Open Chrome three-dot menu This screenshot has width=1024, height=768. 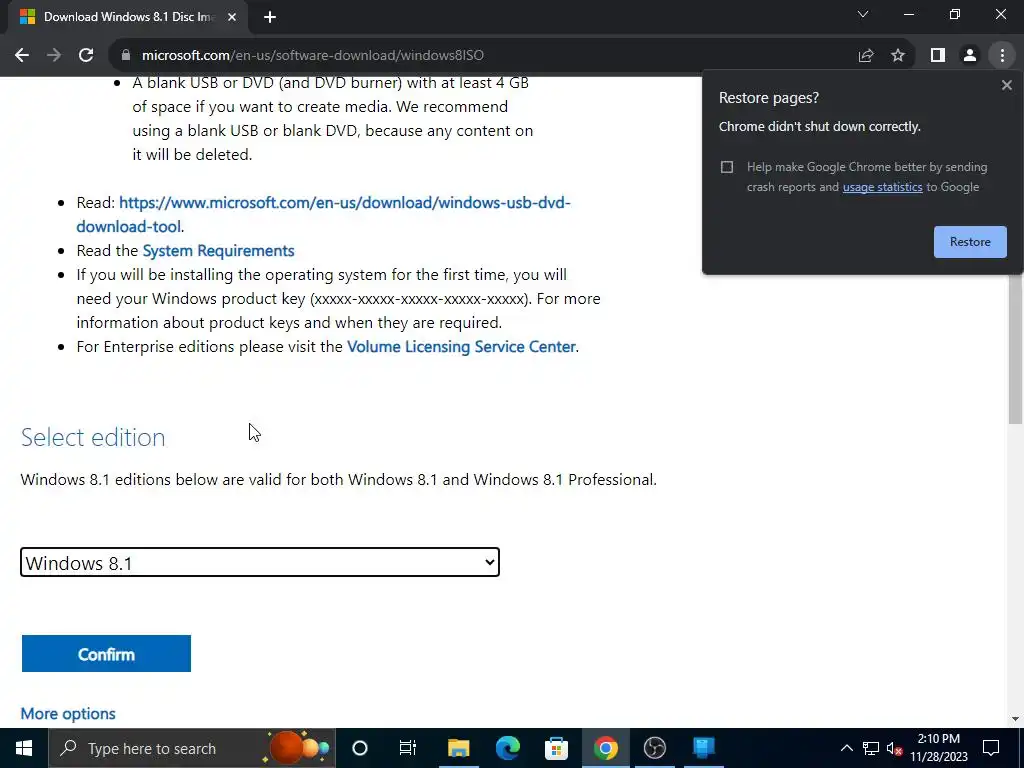[1002, 56]
